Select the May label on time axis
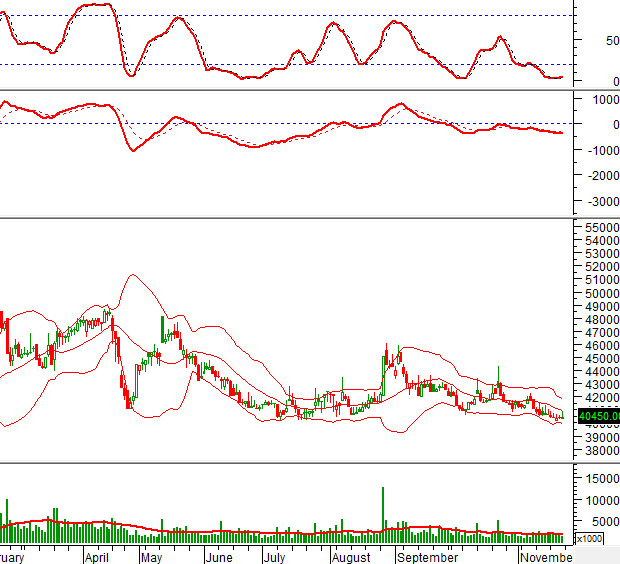This screenshot has width=620, height=564. pyautogui.click(x=151, y=556)
